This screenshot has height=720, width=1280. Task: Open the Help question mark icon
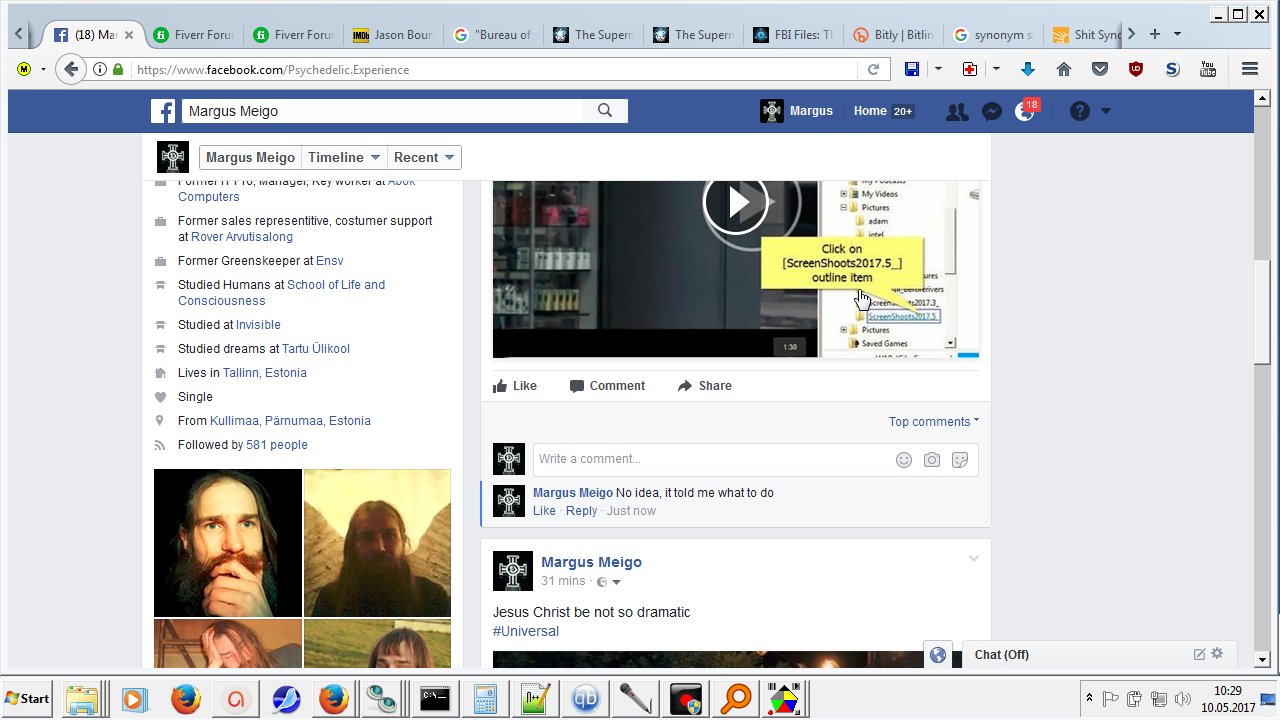(1079, 111)
